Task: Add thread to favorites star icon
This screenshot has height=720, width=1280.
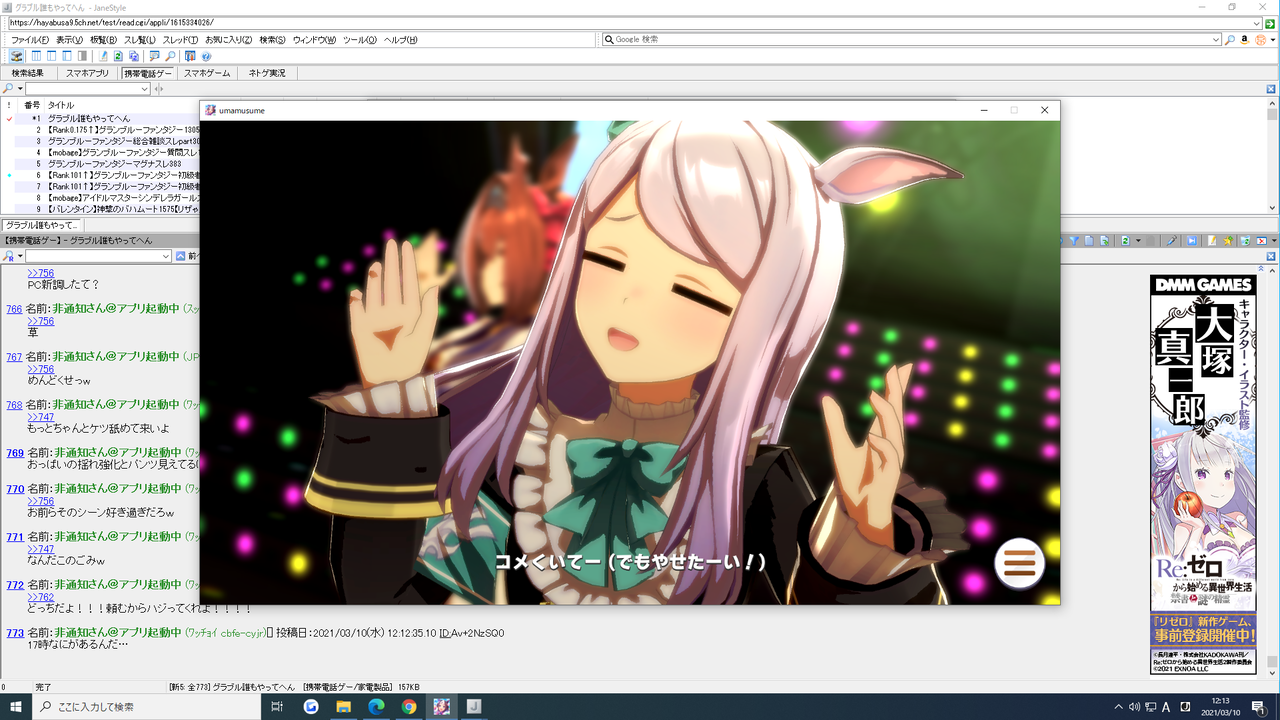Action: [x=1227, y=241]
